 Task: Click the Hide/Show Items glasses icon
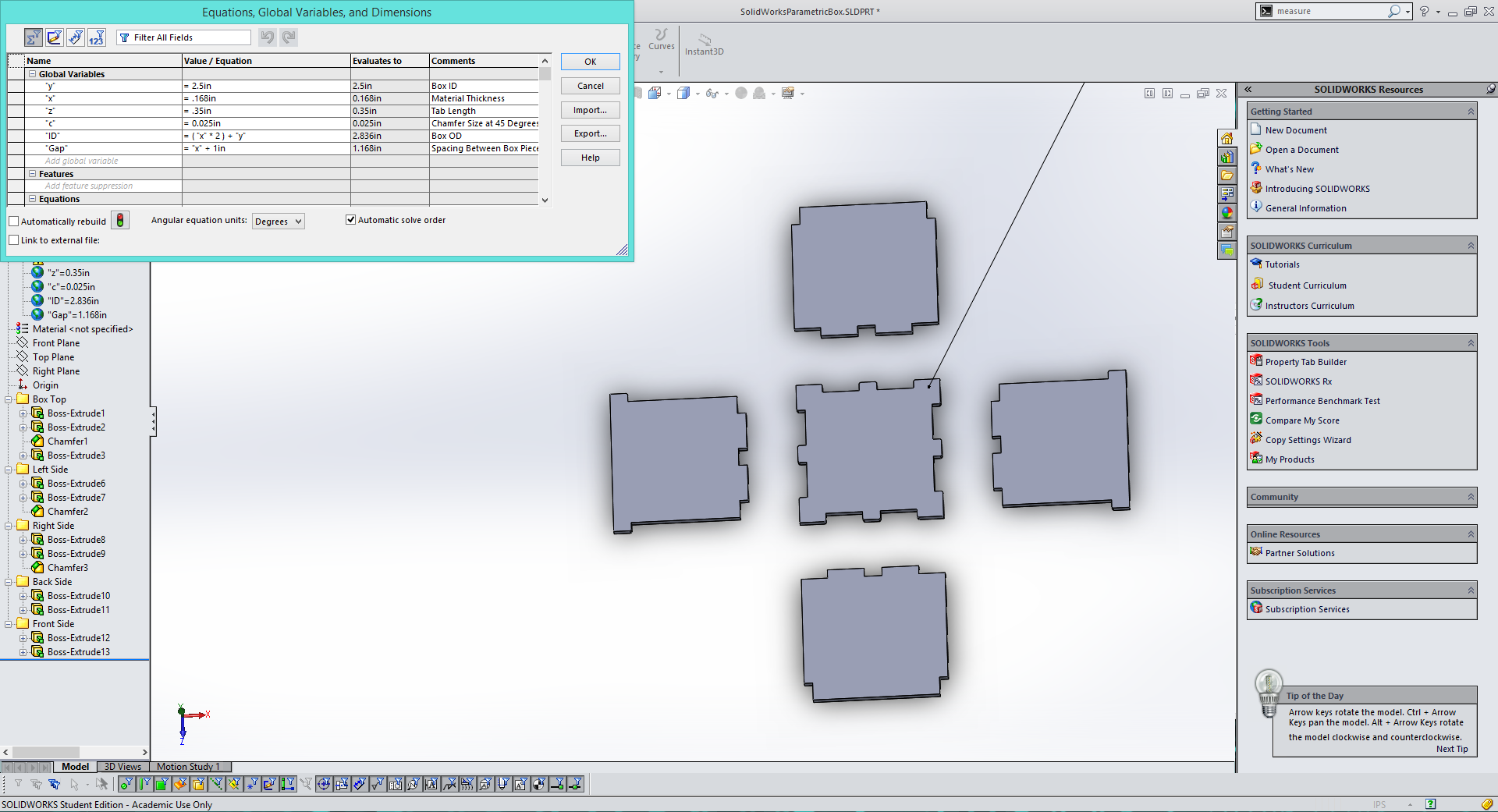click(x=712, y=93)
